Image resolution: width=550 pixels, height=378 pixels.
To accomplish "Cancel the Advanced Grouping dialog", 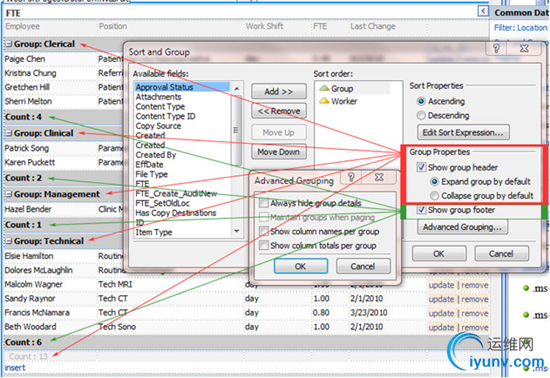I will 363,266.
